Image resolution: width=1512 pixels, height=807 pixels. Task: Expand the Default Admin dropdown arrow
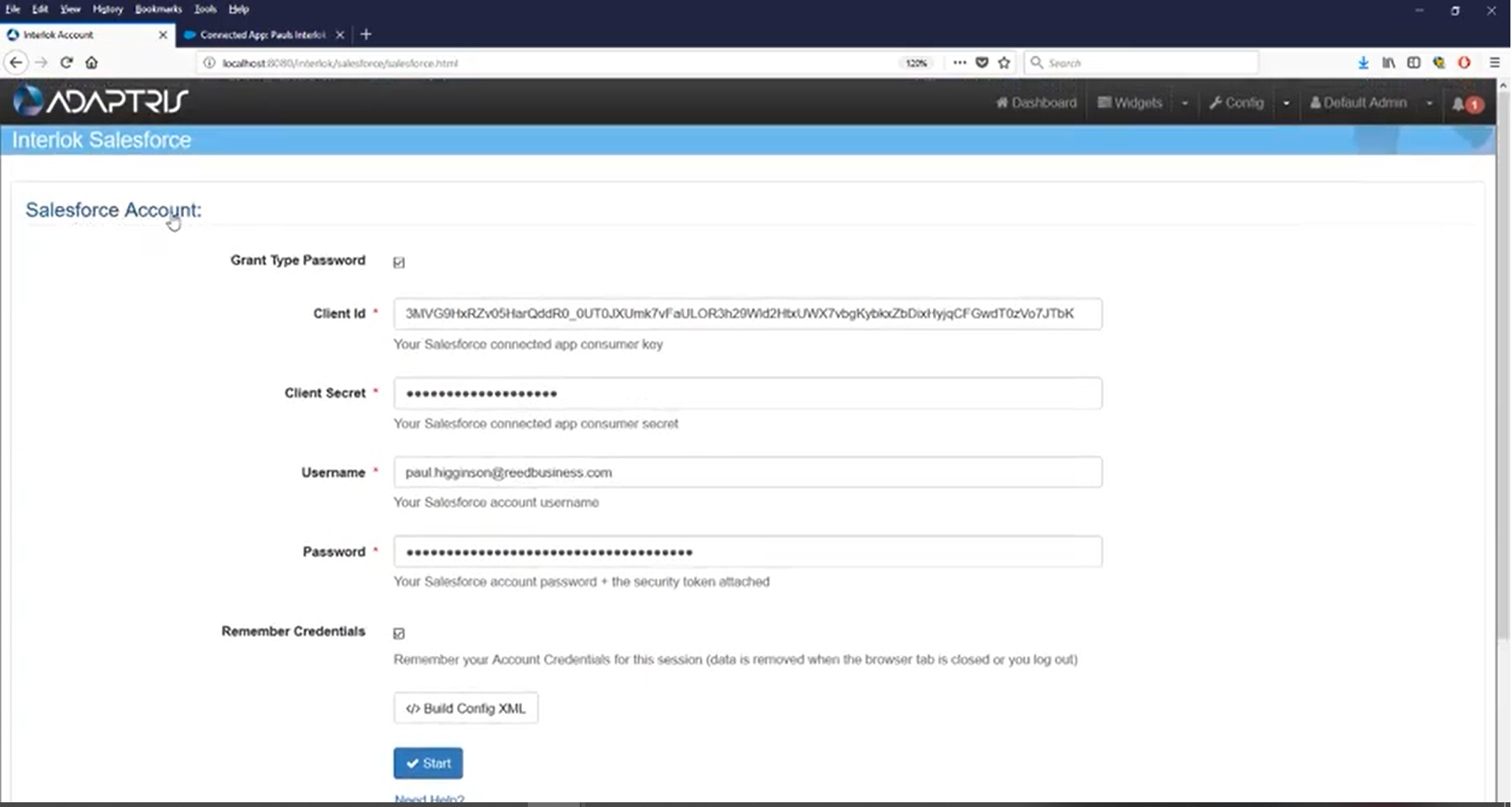(x=1429, y=103)
